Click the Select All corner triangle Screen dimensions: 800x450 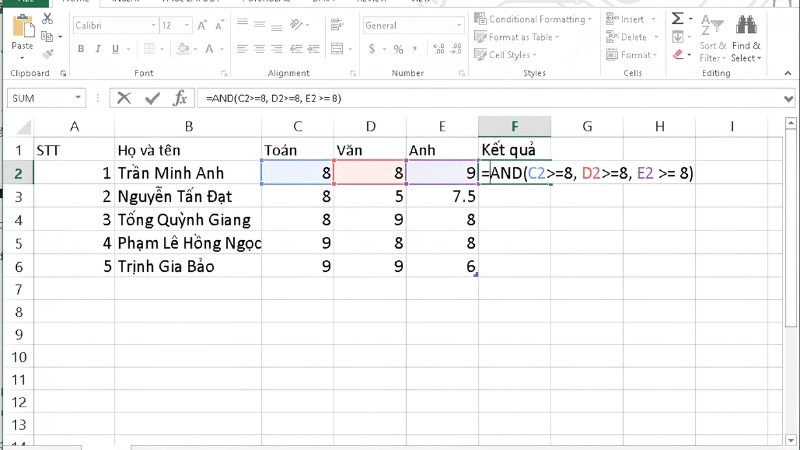tap(22, 126)
